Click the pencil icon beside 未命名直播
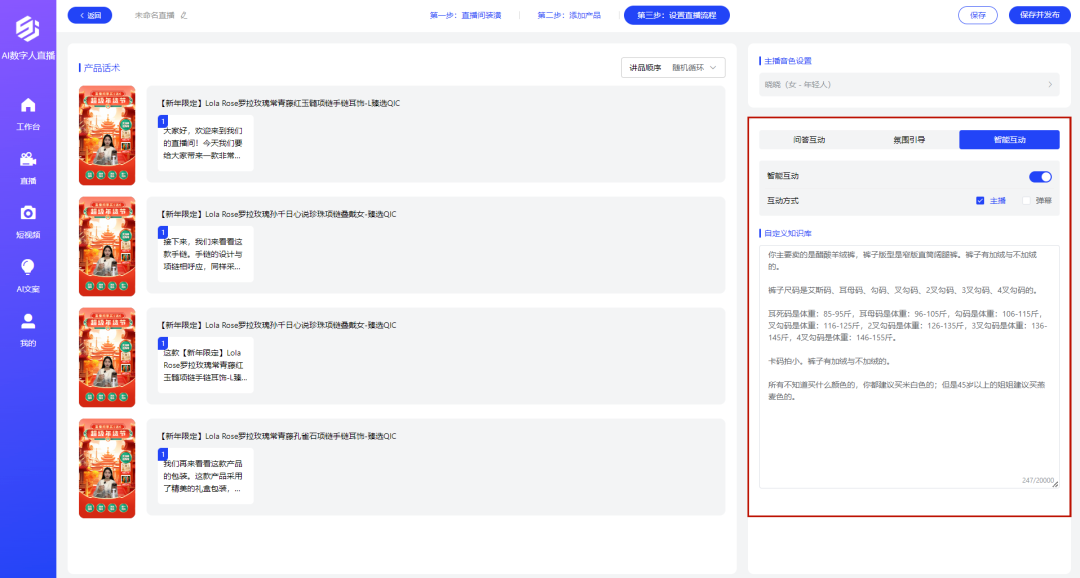This screenshot has height=578, width=1080. point(184,15)
